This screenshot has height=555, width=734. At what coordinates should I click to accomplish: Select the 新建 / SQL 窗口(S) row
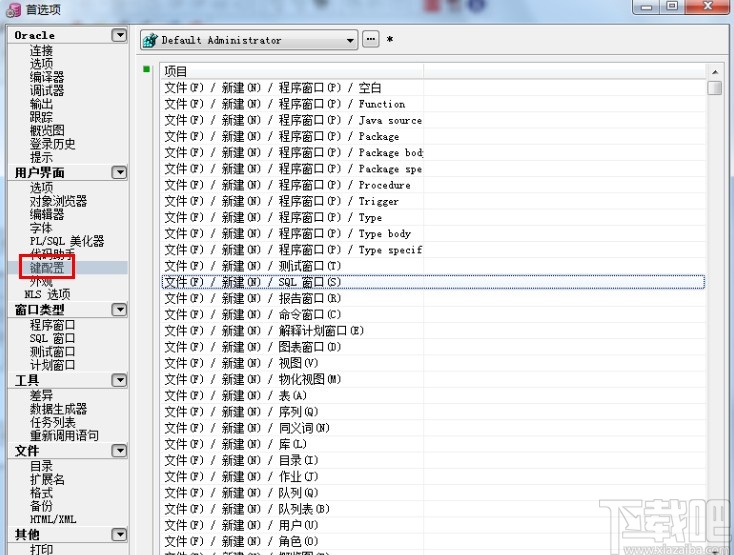433,282
